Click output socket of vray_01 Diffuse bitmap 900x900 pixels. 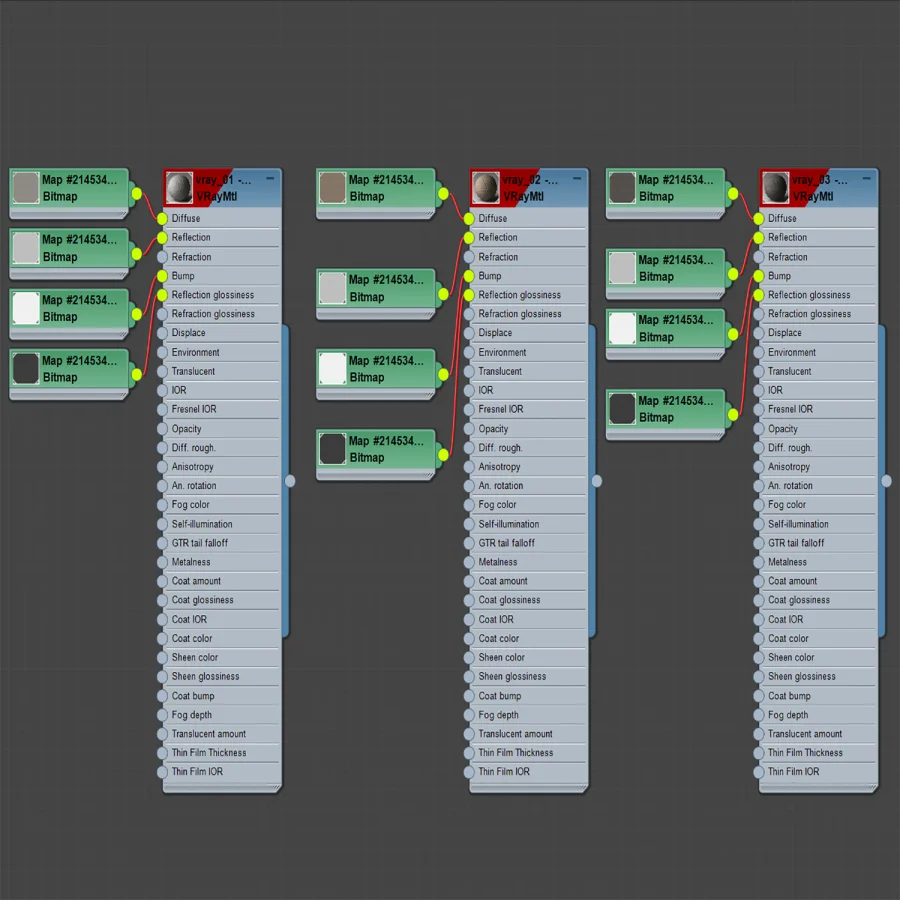[x=137, y=194]
